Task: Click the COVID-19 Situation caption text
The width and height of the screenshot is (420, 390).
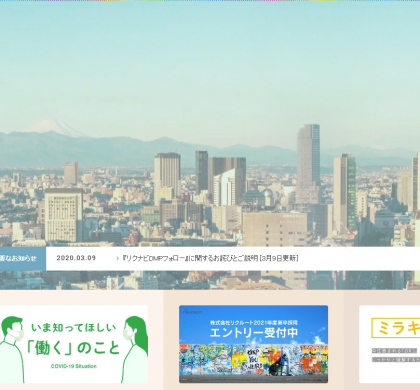Action: (74, 366)
